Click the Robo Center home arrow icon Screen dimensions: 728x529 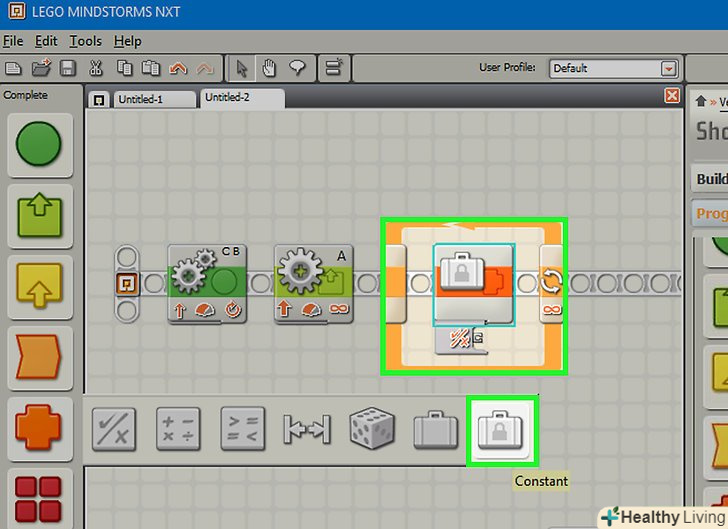pos(701,101)
